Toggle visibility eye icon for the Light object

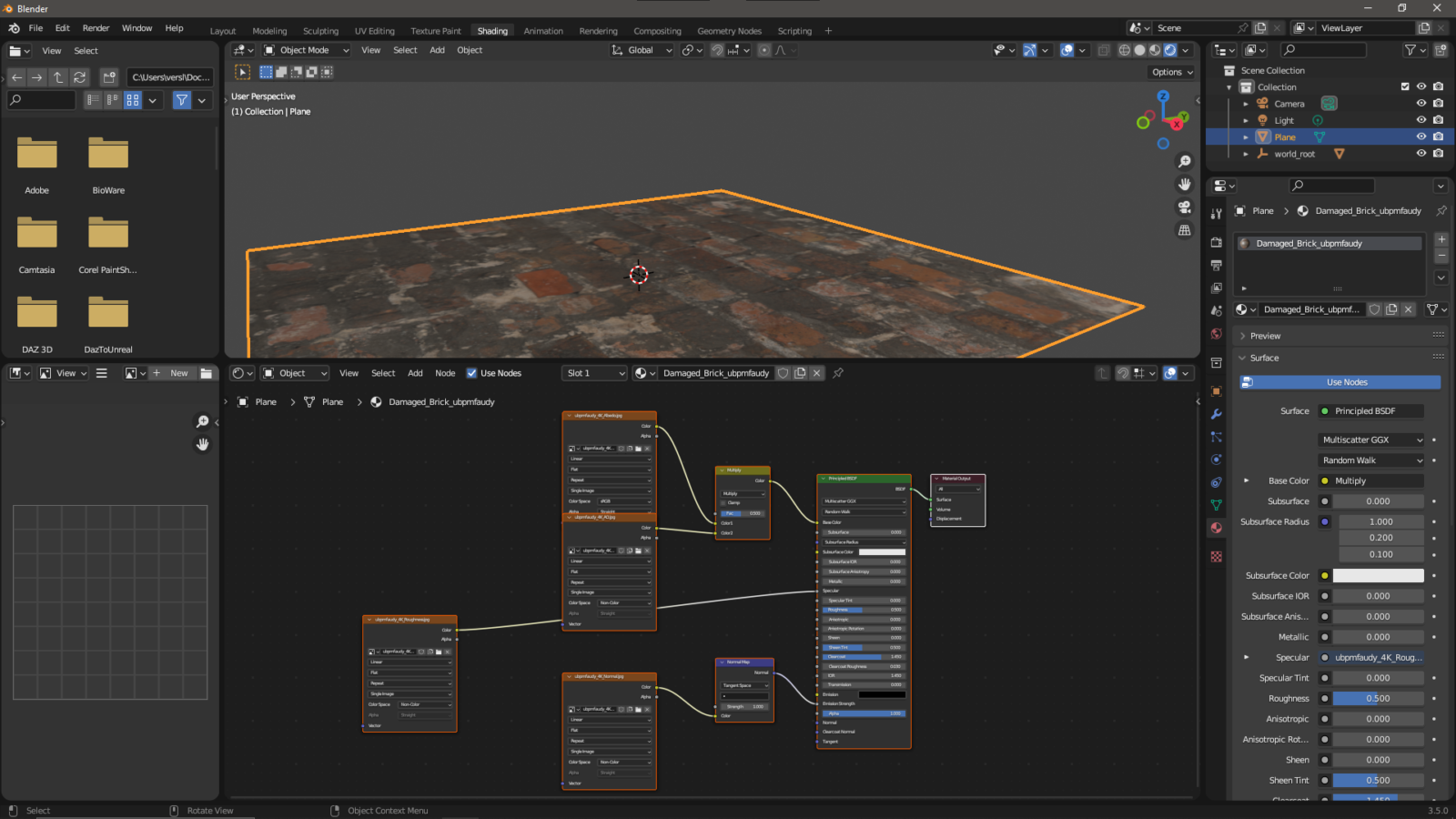pyautogui.click(x=1421, y=119)
